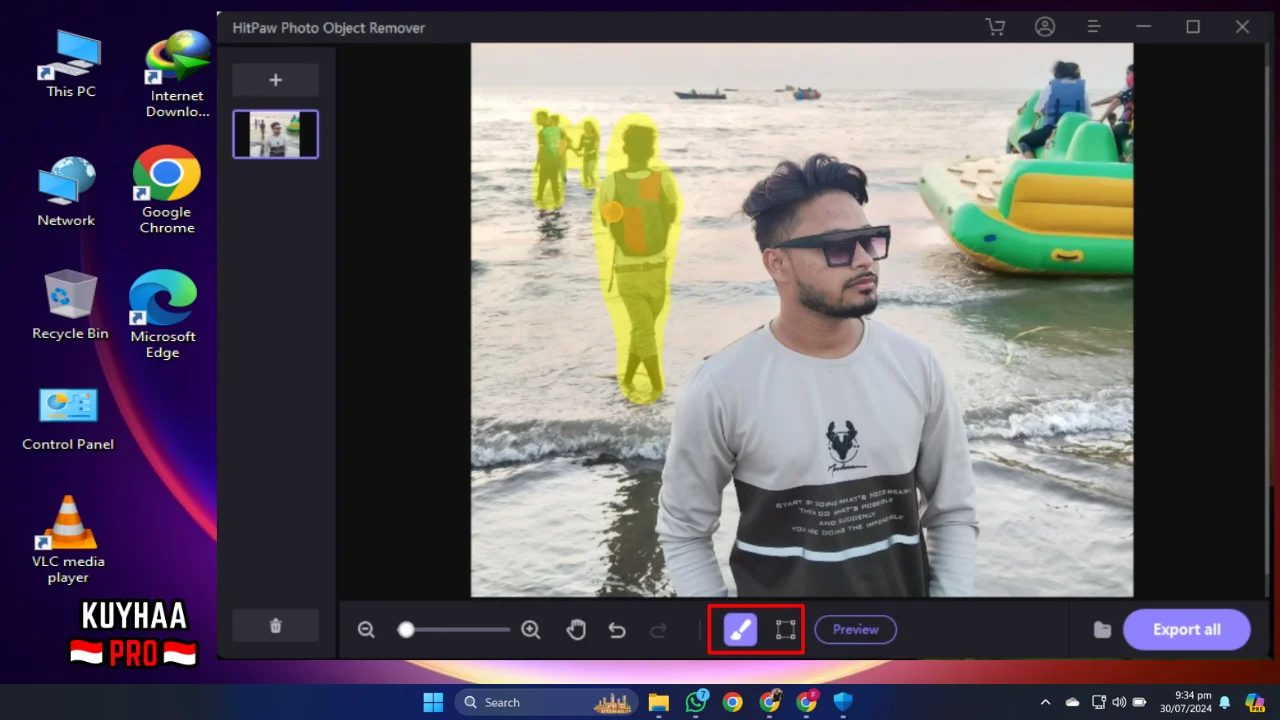1280x720 pixels.
Task: Open the Network desktop icon
Action: (x=66, y=192)
